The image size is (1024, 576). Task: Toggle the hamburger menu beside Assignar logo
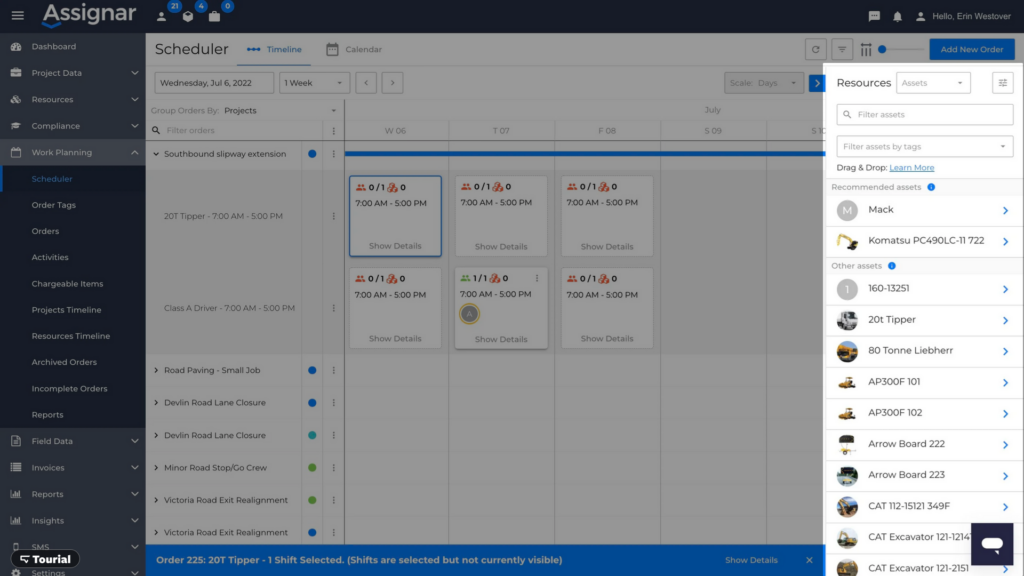point(16,14)
